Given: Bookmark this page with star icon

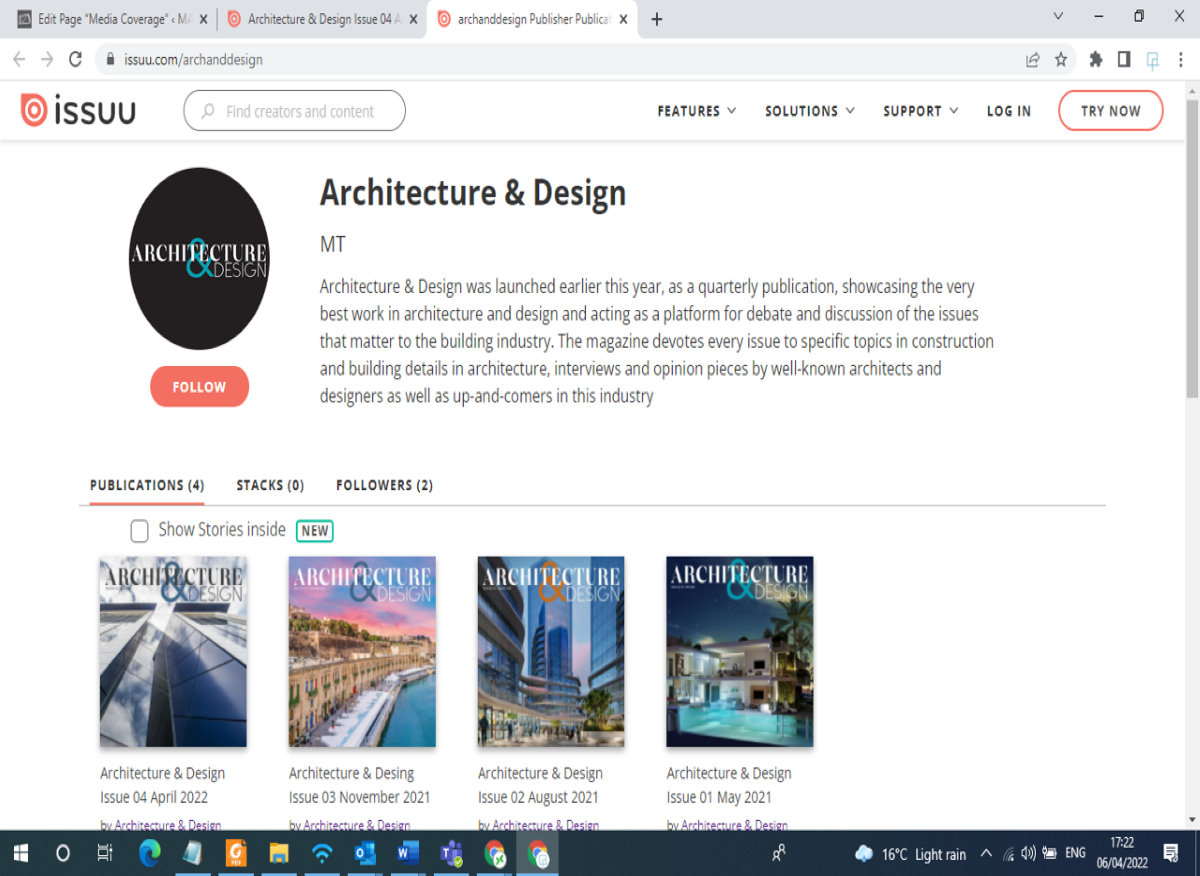Looking at the screenshot, I should tap(1061, 60).
